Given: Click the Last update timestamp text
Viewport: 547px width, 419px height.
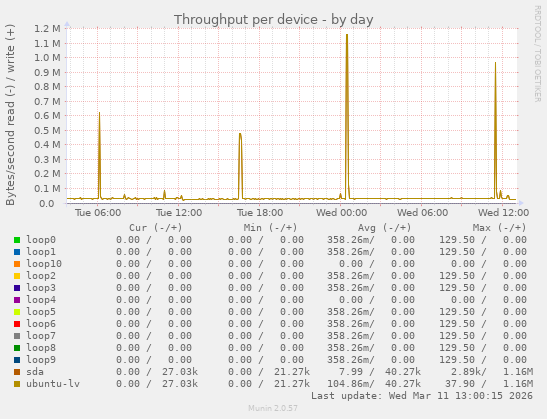Looking at the screenshot, I should pyautogui.click(x=422, y=396).
